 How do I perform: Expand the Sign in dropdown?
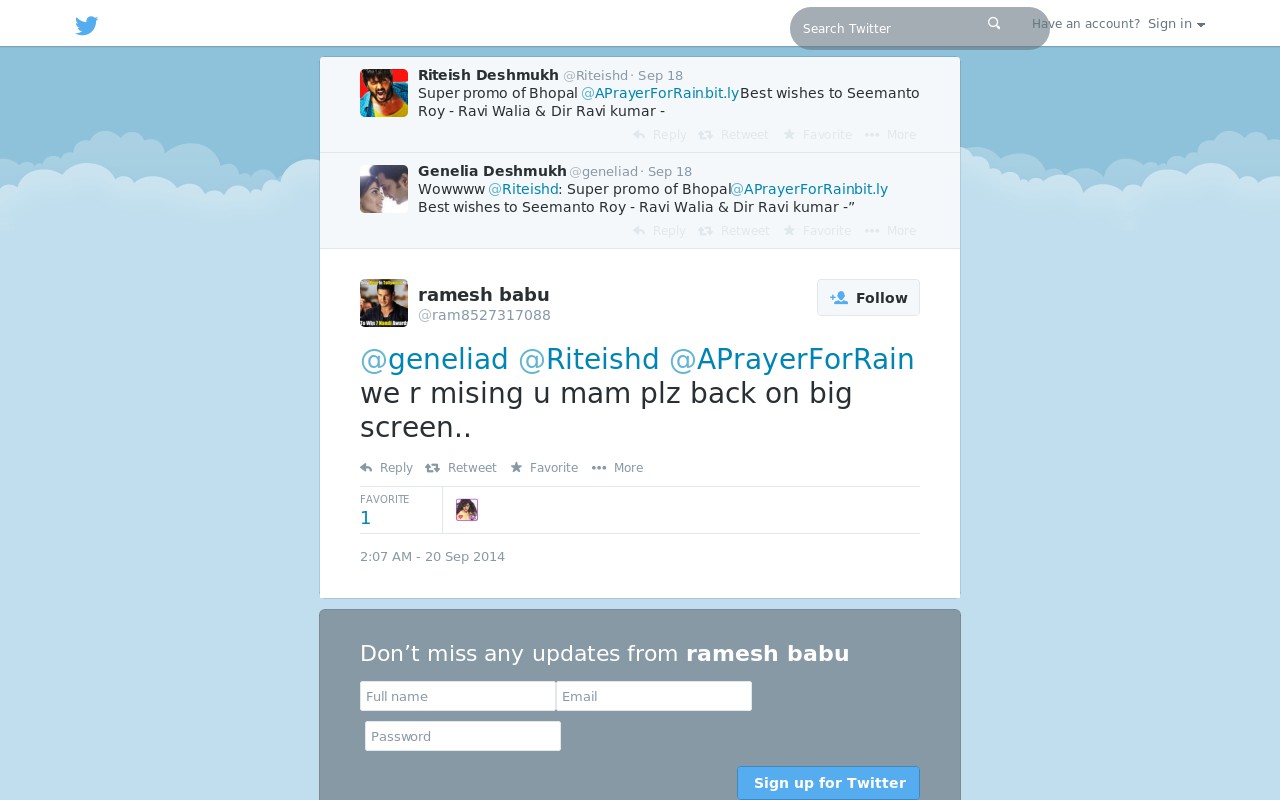click(x=1176, y=24)
